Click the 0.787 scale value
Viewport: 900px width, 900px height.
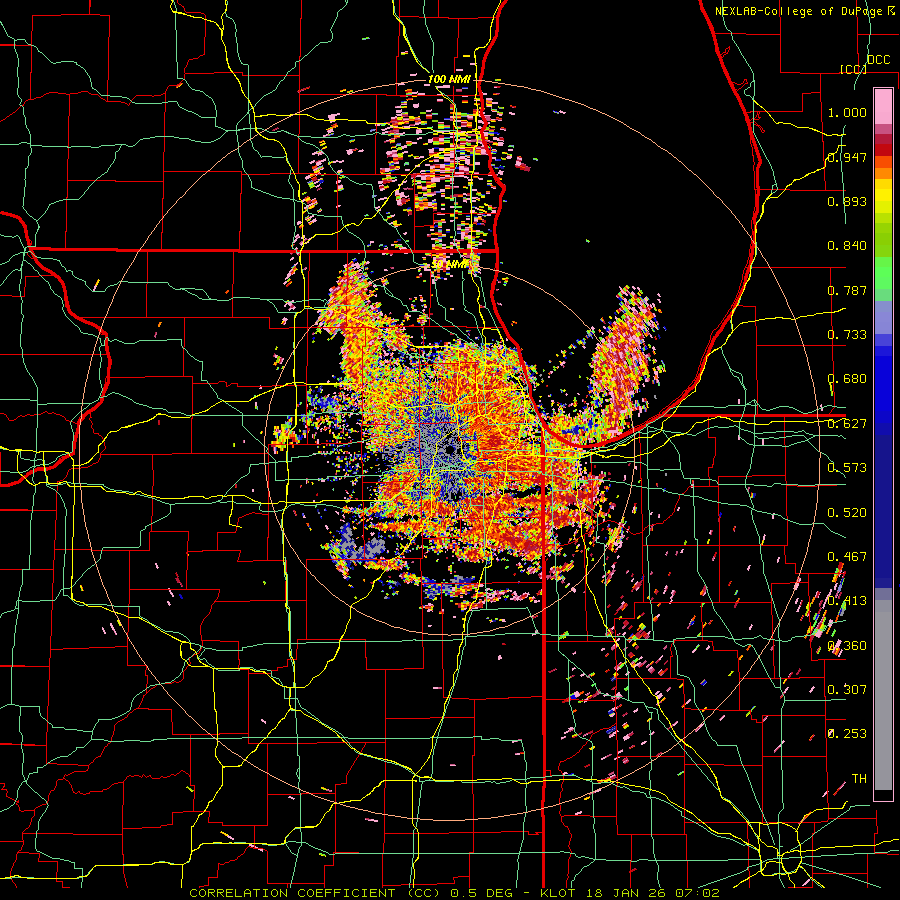[x=847, y=290]
